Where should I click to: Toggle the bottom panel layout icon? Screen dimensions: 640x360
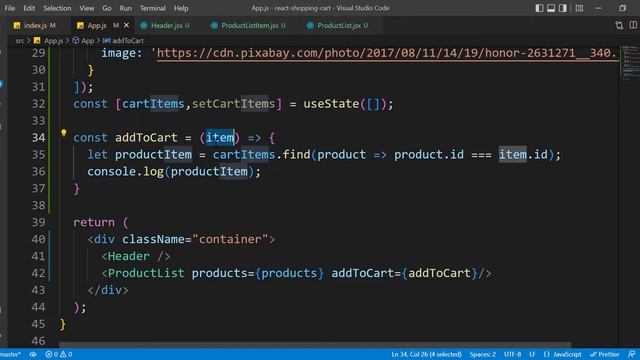(x=551, y=8)
